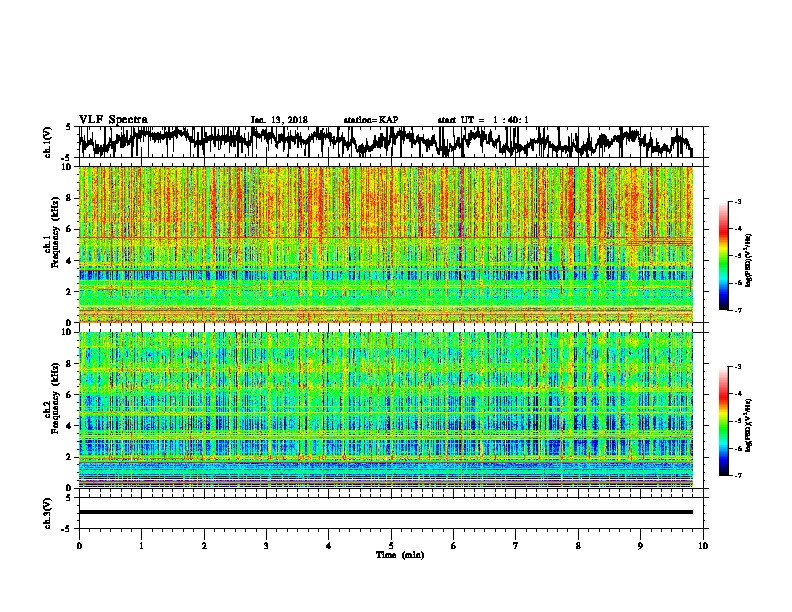Click time axis tick label "9"

point(640,546)
